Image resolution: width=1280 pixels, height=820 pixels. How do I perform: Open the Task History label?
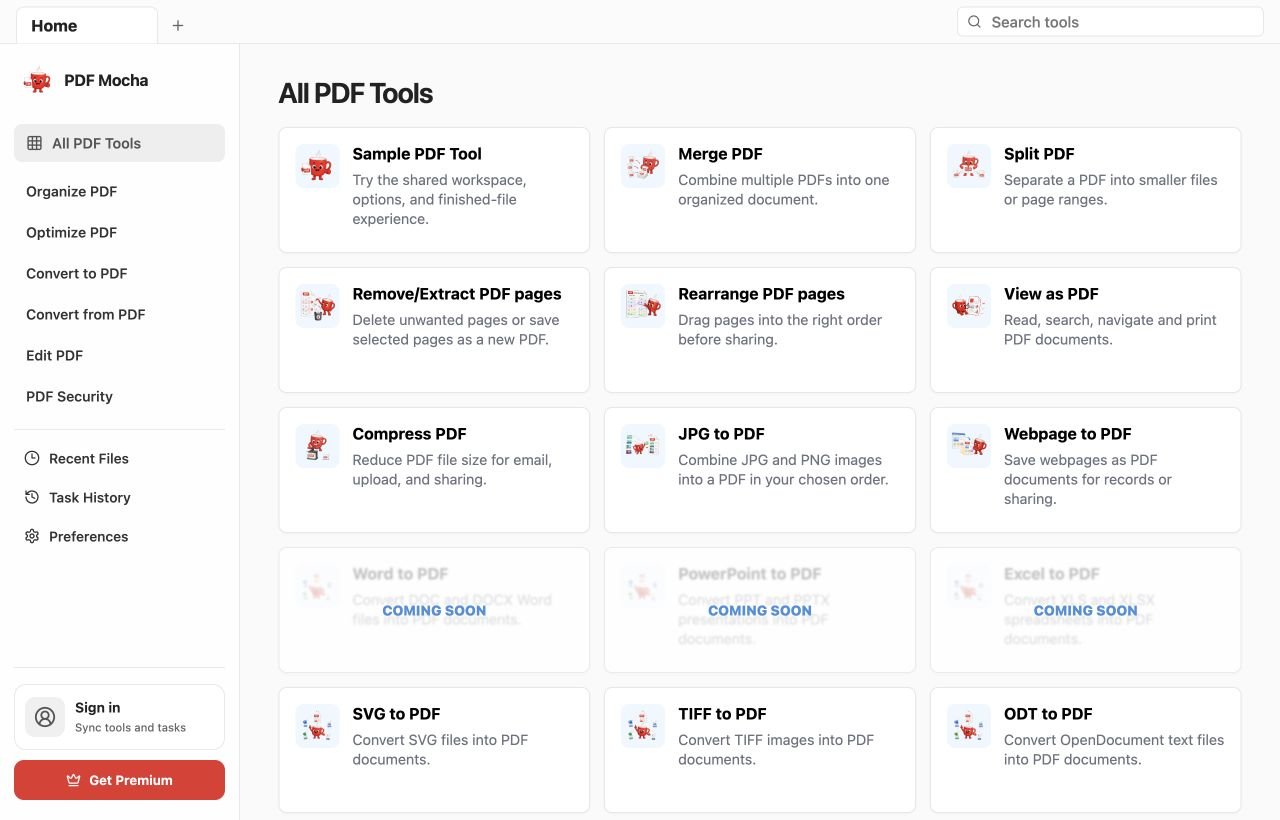tap(90, 497)
